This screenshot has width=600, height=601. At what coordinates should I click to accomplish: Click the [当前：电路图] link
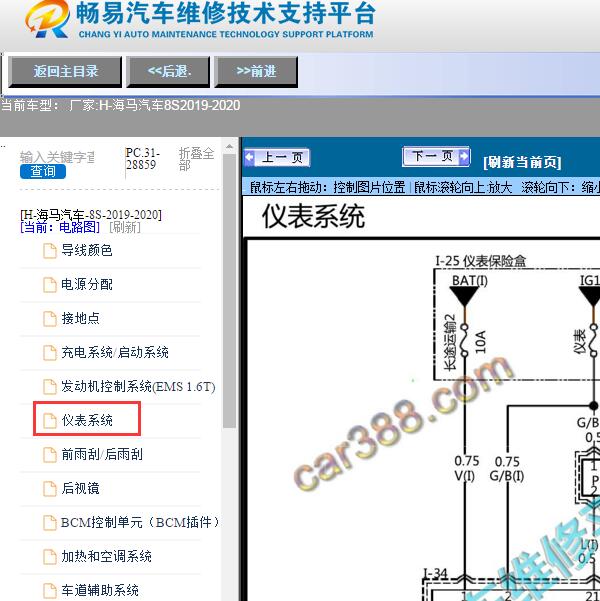60,227
